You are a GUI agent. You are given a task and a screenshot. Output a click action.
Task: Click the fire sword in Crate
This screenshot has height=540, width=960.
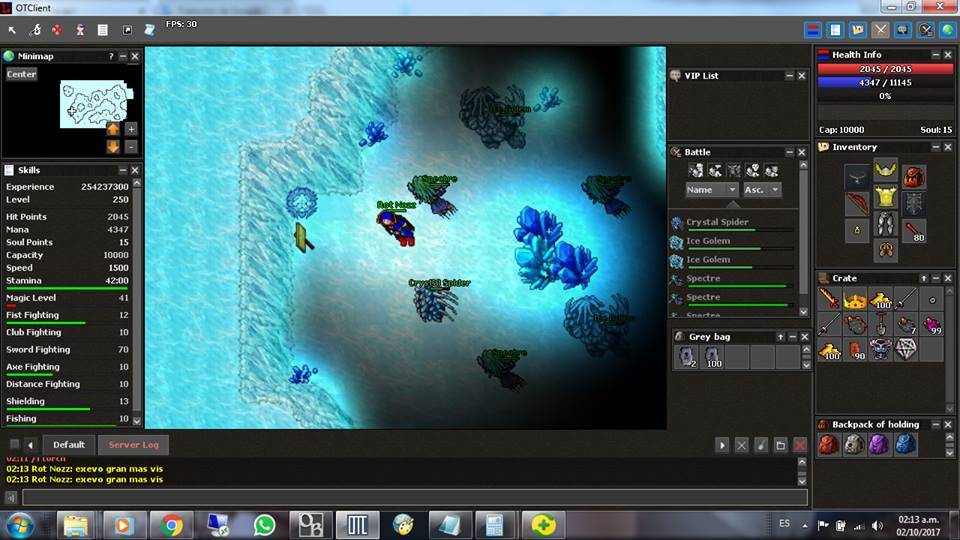pos(829,299)
